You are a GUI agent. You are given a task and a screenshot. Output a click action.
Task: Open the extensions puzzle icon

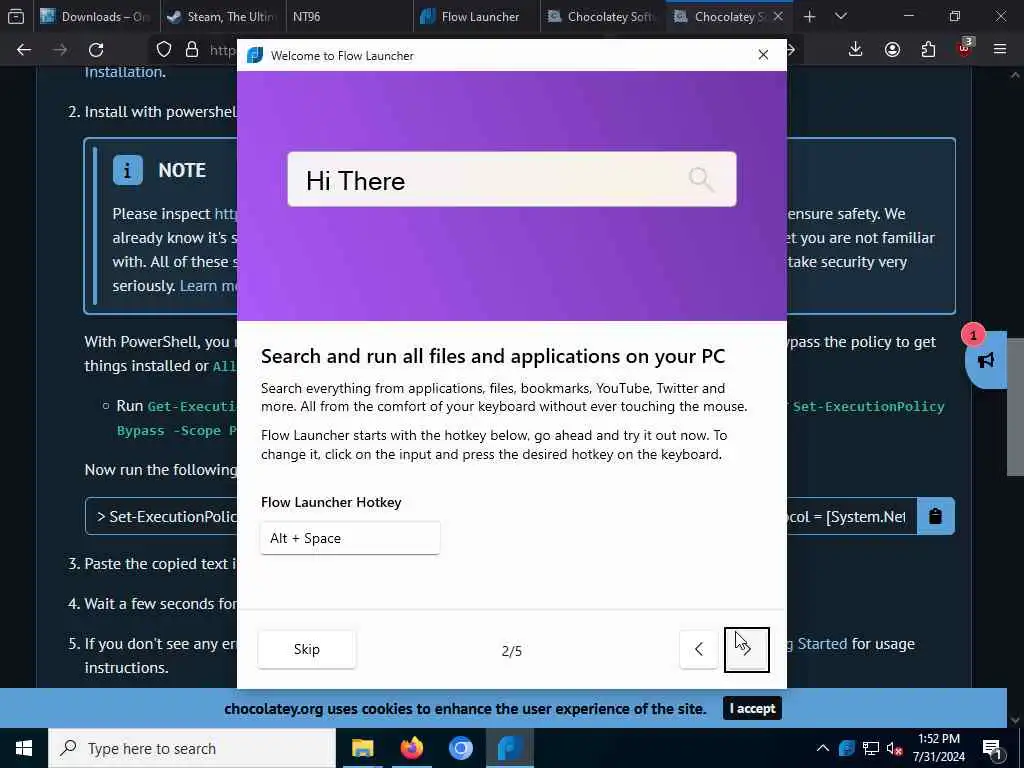click(928, 50)
